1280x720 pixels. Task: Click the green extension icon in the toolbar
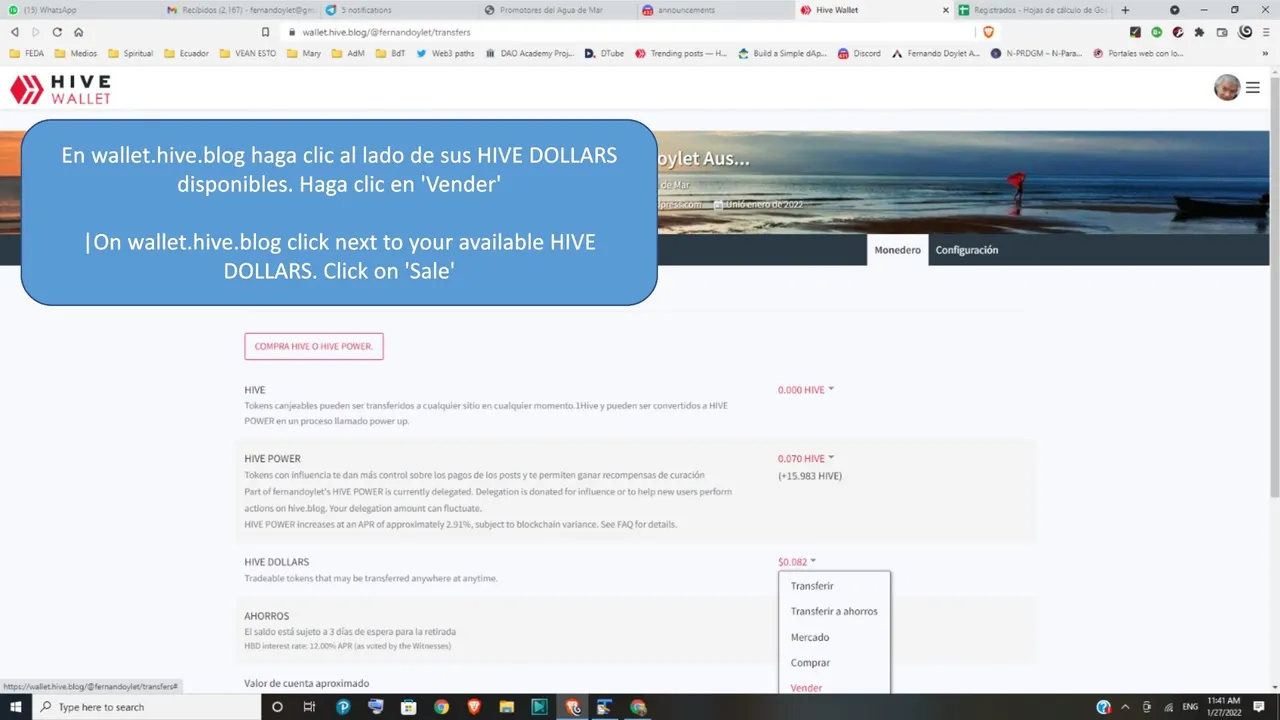[1157, 32]
